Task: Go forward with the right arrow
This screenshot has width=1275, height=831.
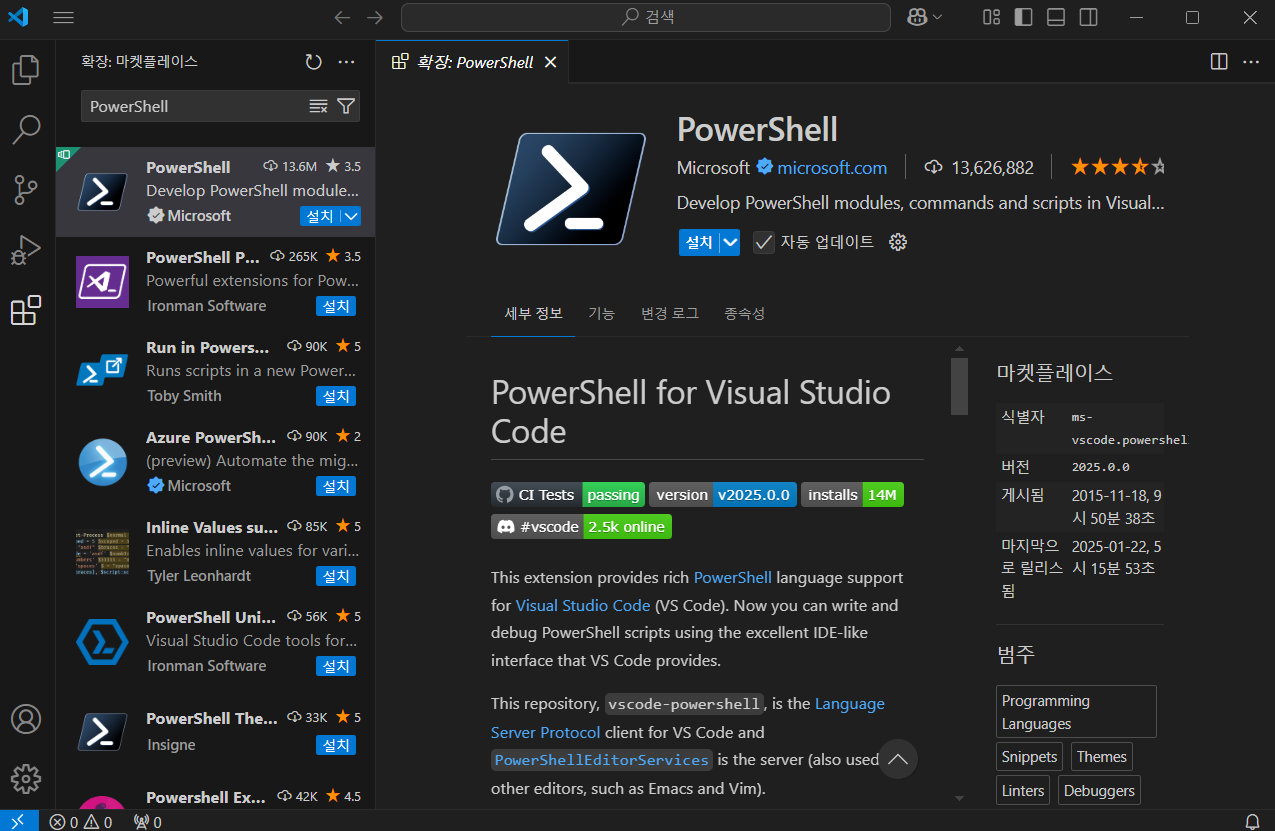Action: click(x=375, y=17)
